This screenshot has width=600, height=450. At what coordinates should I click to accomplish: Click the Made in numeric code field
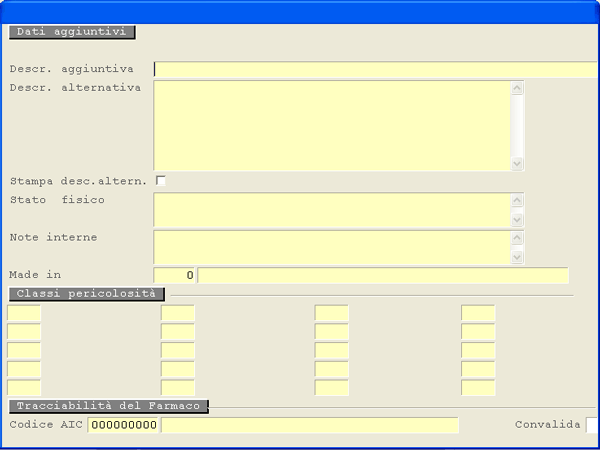(175, 275)
